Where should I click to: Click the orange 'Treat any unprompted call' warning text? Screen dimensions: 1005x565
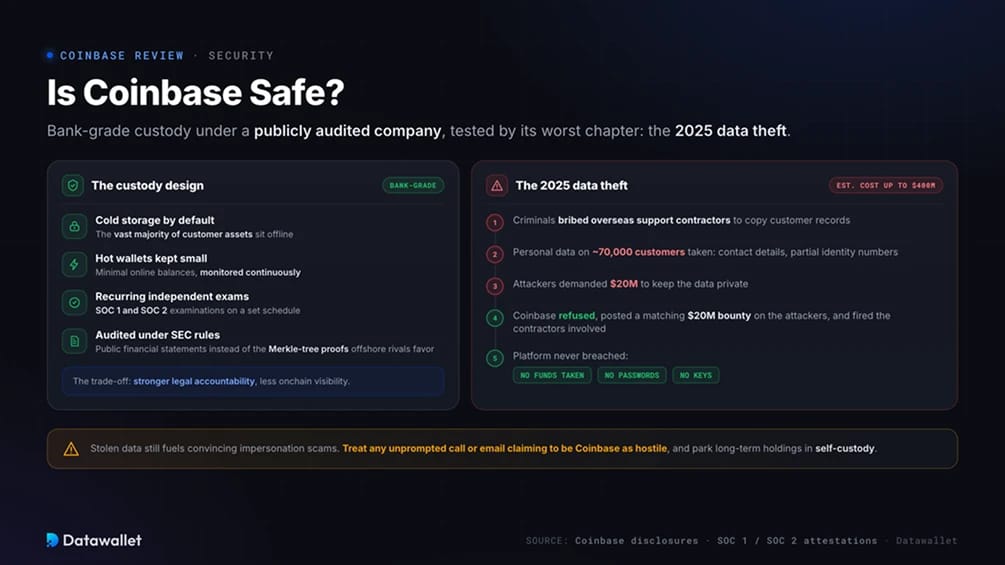click(504, 449)
